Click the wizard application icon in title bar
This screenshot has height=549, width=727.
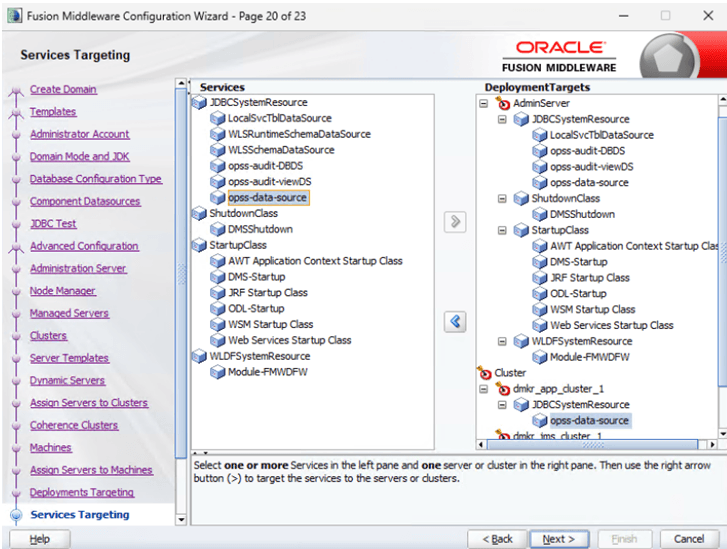pos(14,16)
